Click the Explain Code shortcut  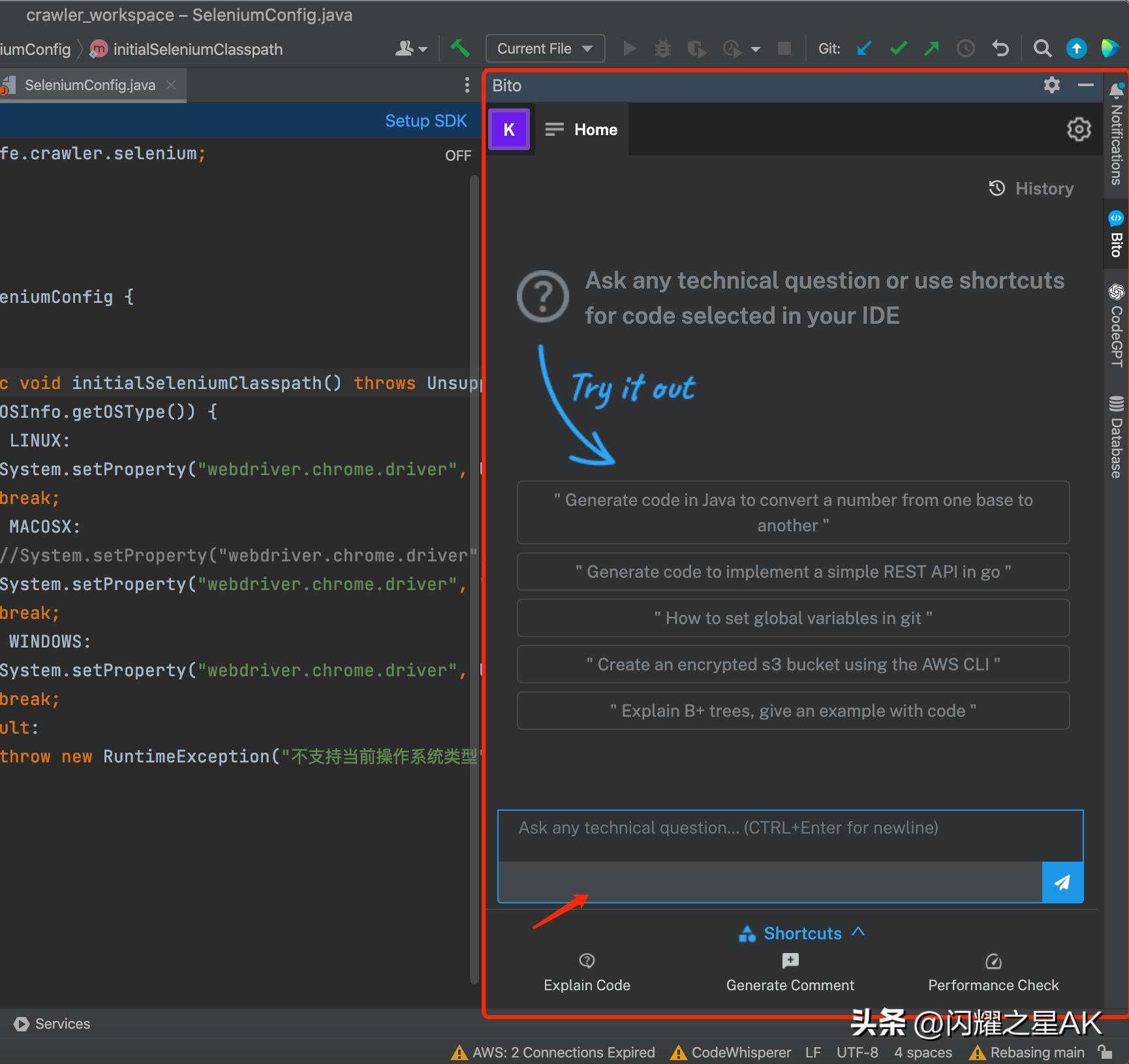pyautogui.click(x=587, y=973)
